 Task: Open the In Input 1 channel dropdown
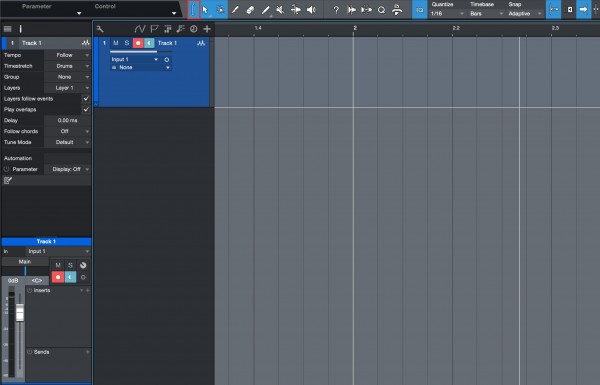click(58, 251)
